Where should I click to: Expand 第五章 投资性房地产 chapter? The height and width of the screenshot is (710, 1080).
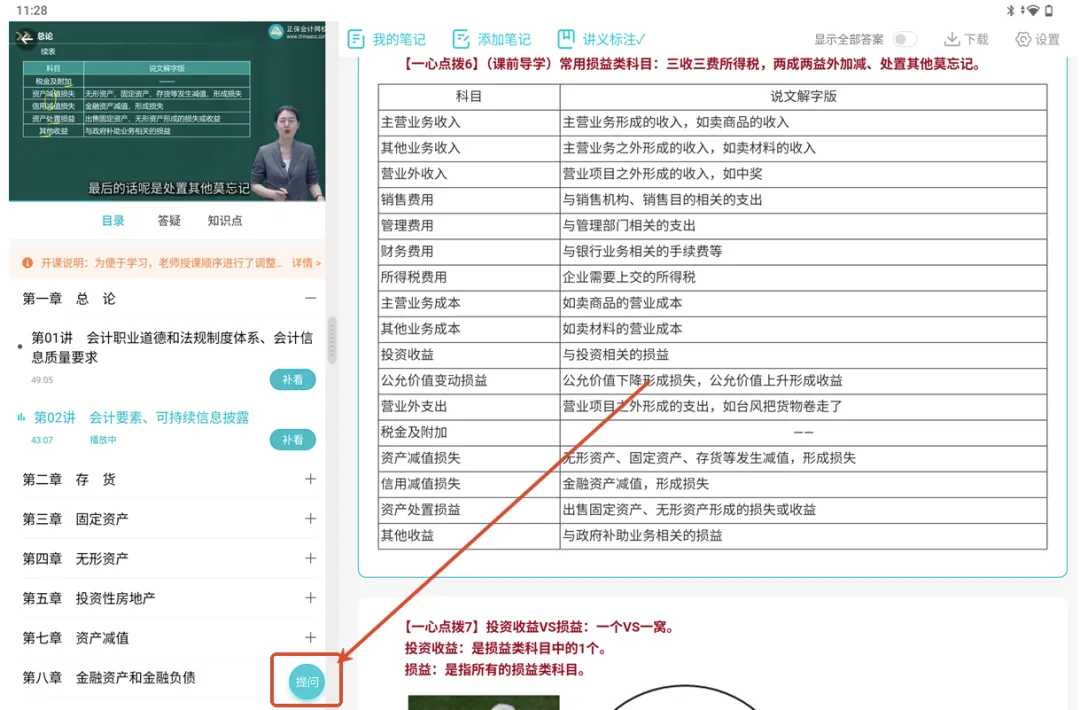coord(311,598)
